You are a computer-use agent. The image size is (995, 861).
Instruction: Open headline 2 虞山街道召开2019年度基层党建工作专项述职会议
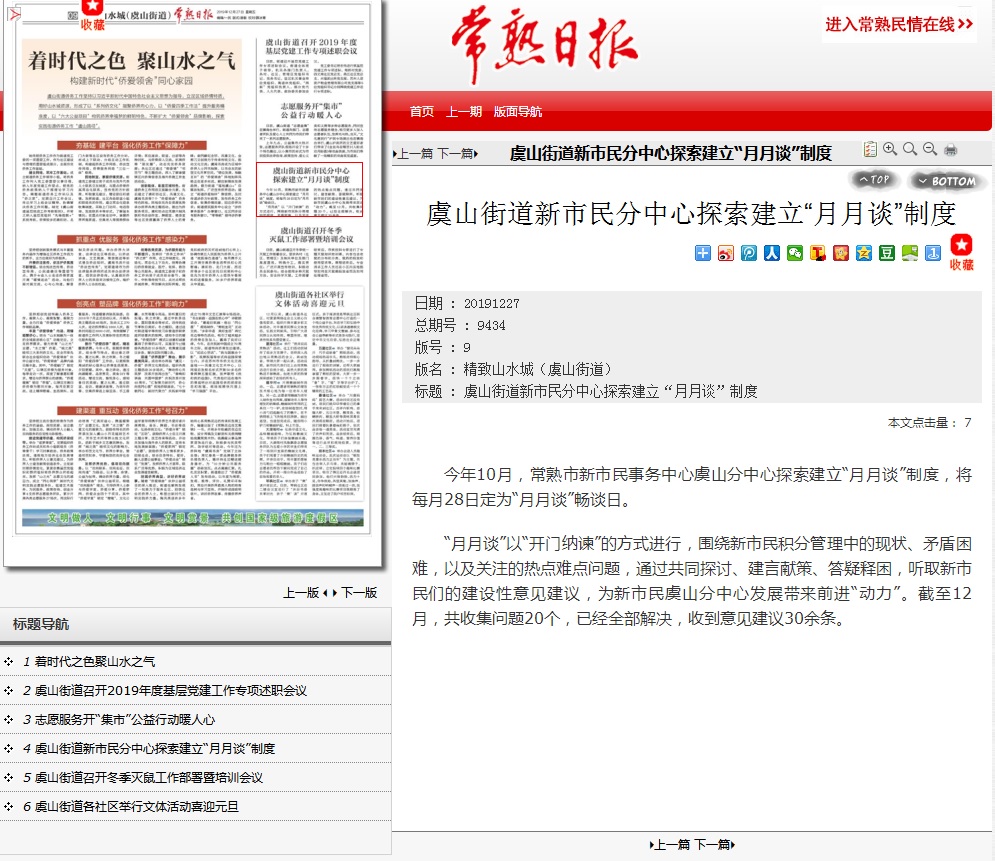171,690
